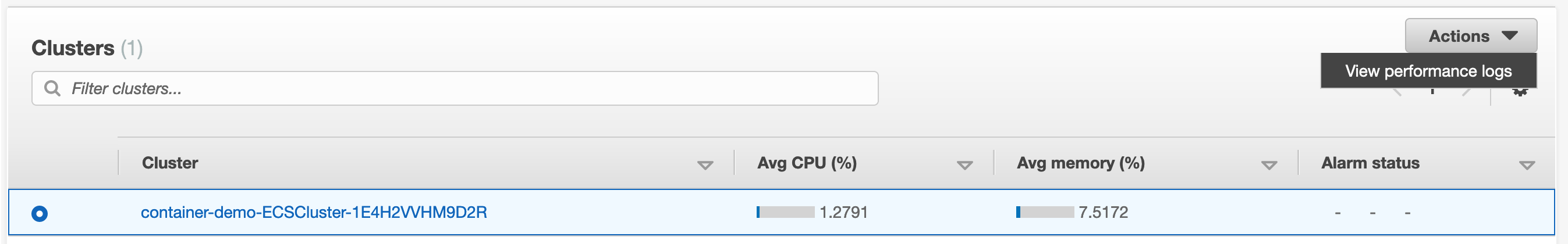The height and width of the screenshot is (244, 1568).
Task: Focus the Filter clusters search field
Action: coord(455,89)
